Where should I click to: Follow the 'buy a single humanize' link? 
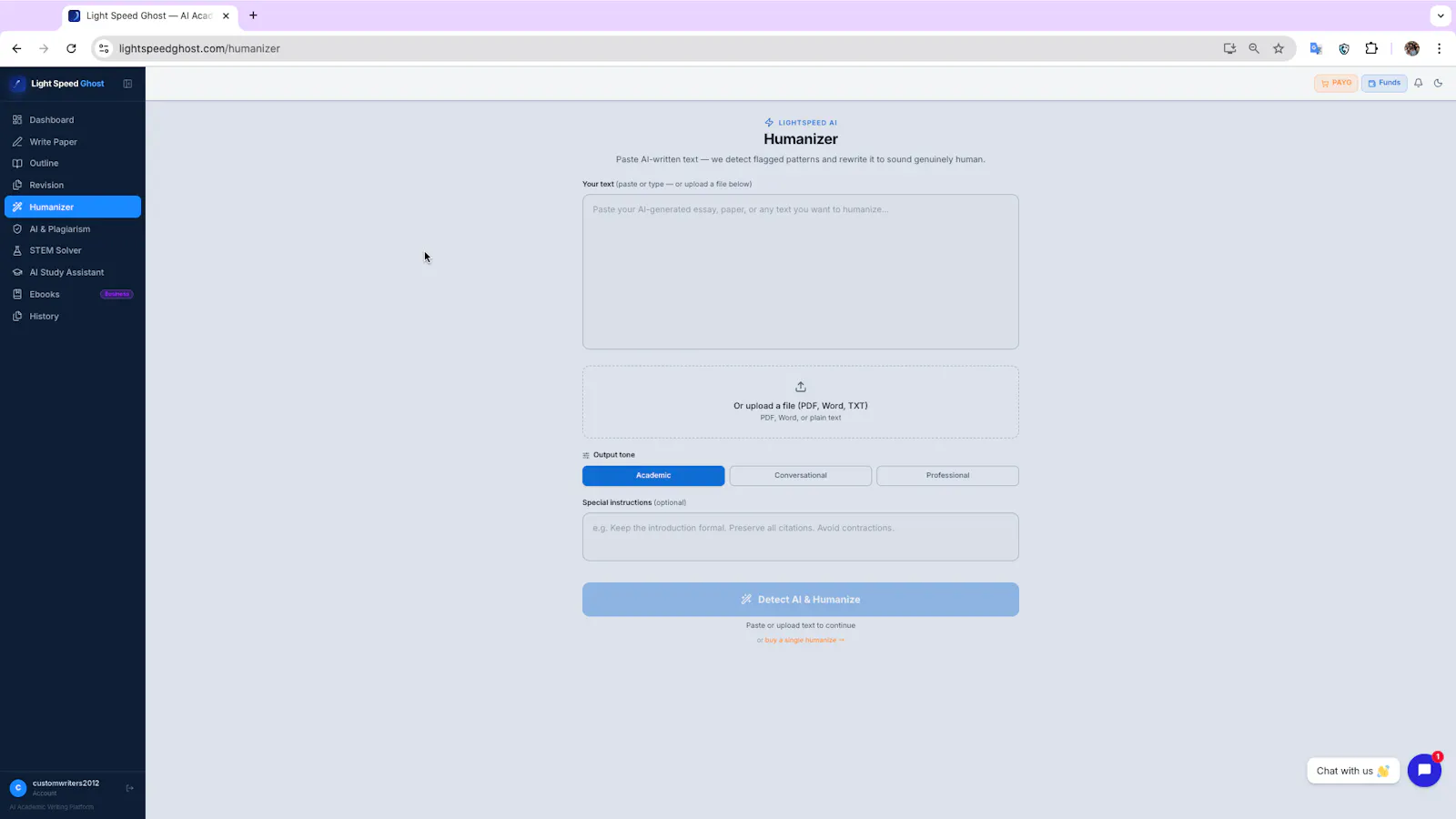pyautogui.click(x=804, y=641)
